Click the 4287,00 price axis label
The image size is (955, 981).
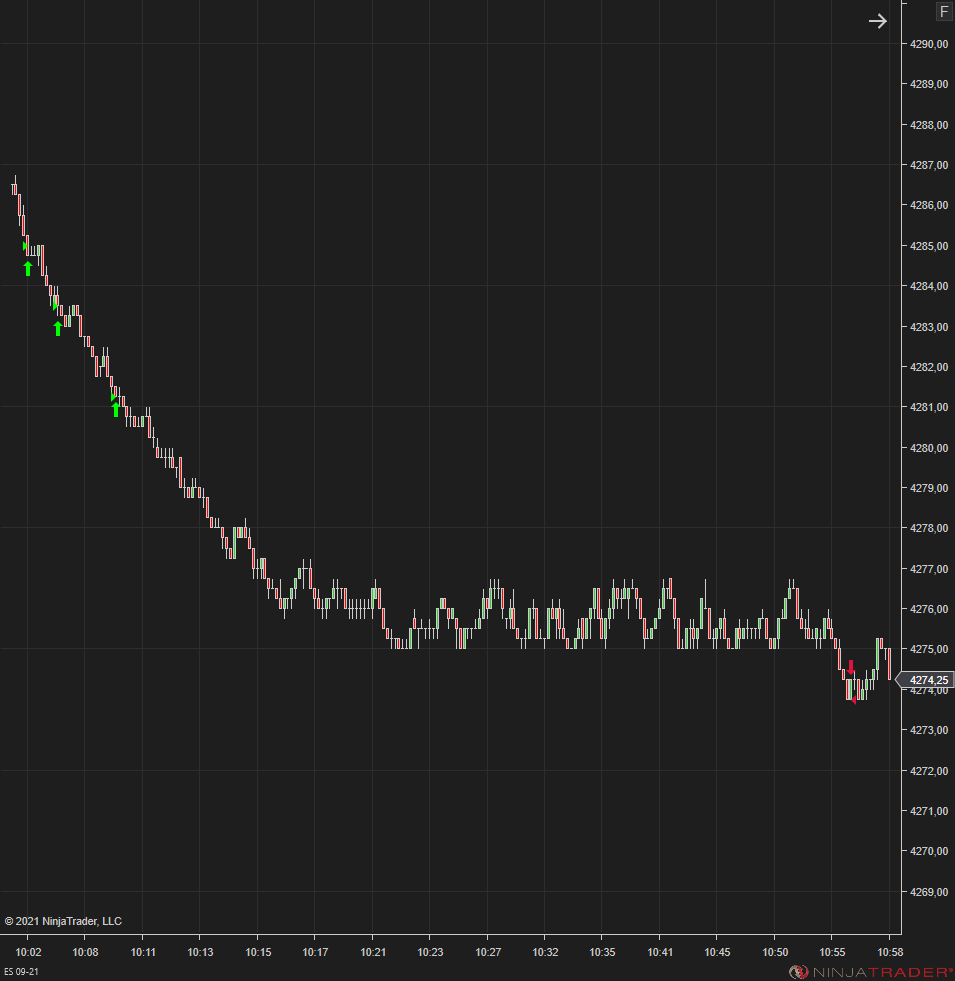pos(929,165)
